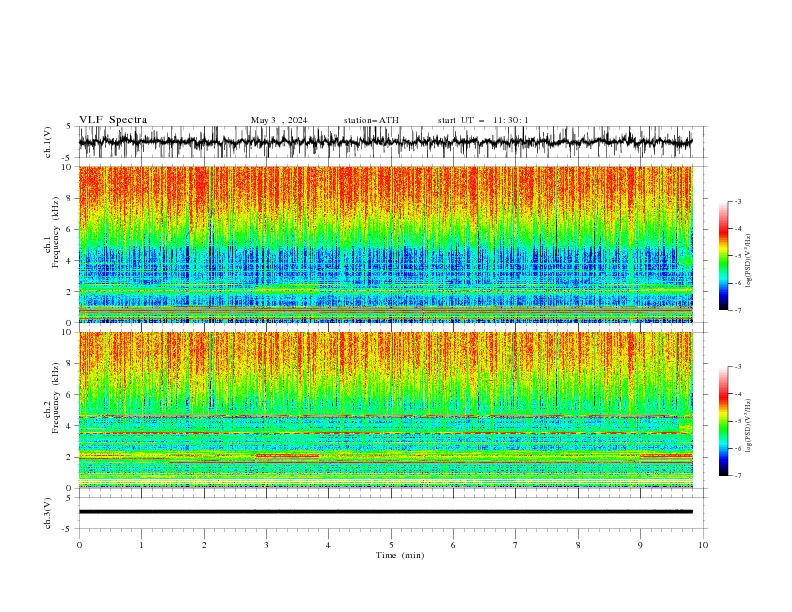Click the ch.1(V) waveform axis label
Screen dimensions: 792x612
coord(48,142)
